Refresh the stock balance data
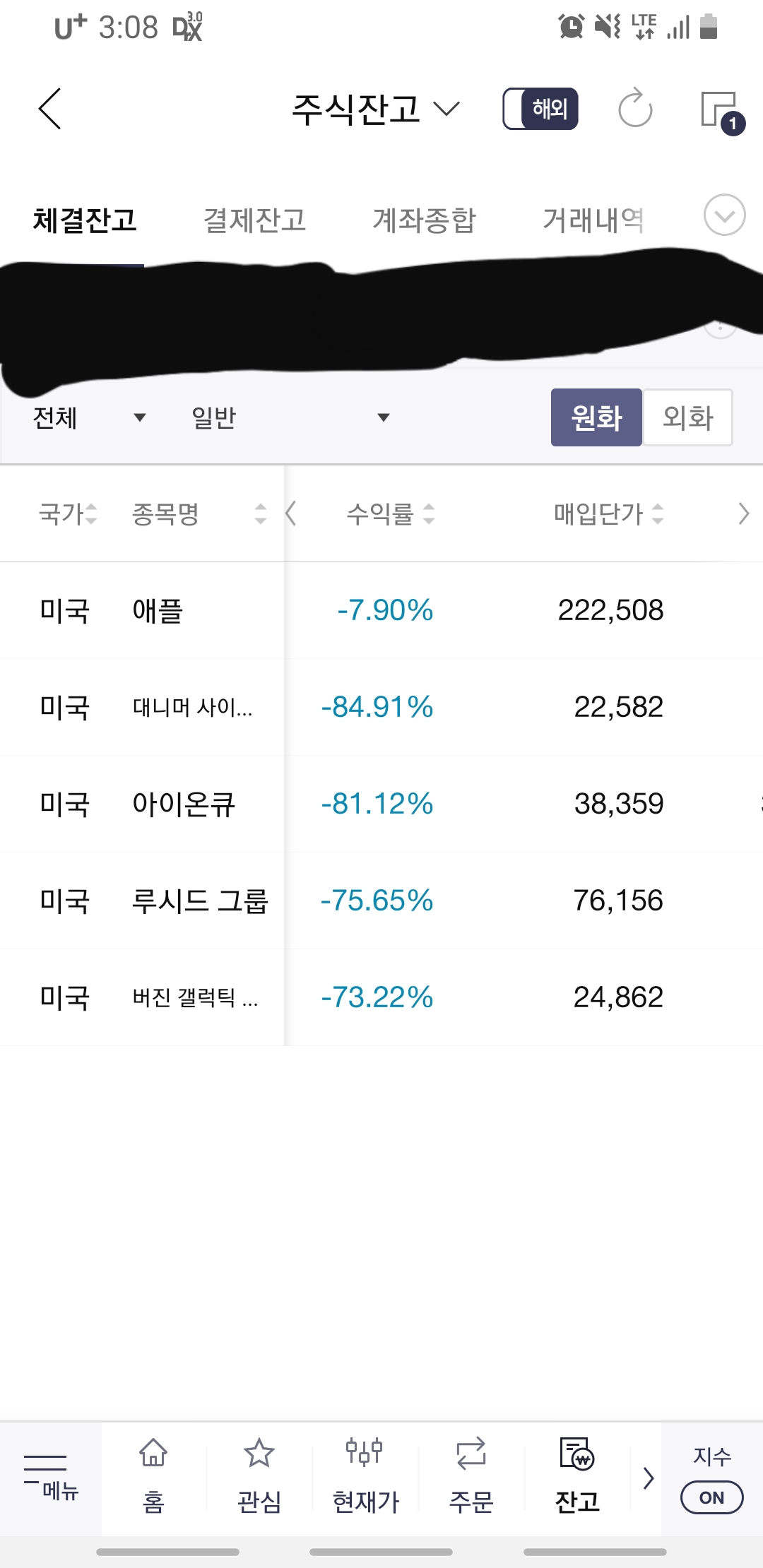The height and width of the screenshot is (1568, 763). tap(634, 108)
